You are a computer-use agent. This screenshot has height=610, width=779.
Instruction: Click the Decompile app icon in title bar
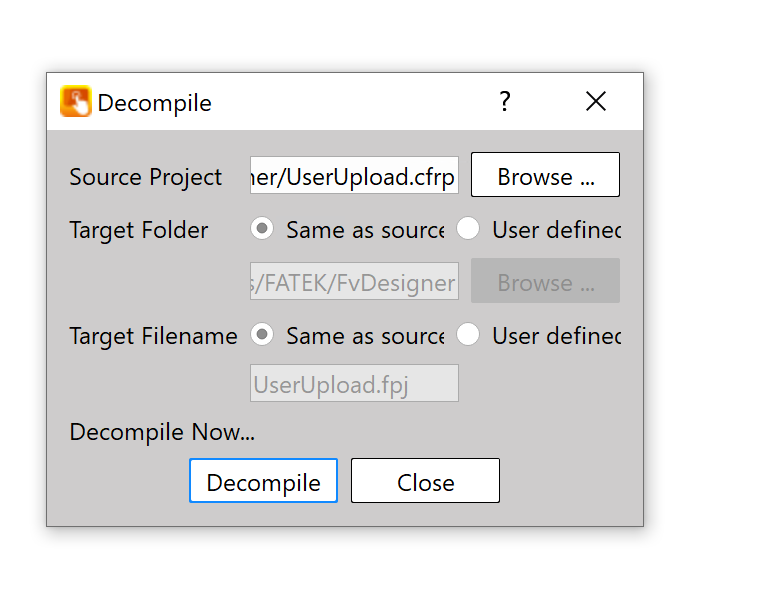(x=76, y=102)
